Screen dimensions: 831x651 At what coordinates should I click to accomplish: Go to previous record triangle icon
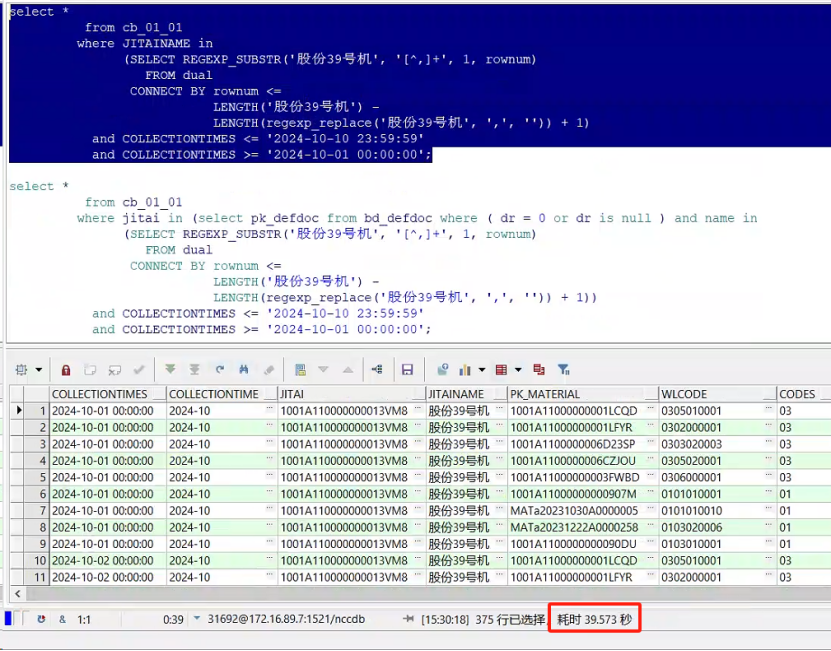click(348, 370)
